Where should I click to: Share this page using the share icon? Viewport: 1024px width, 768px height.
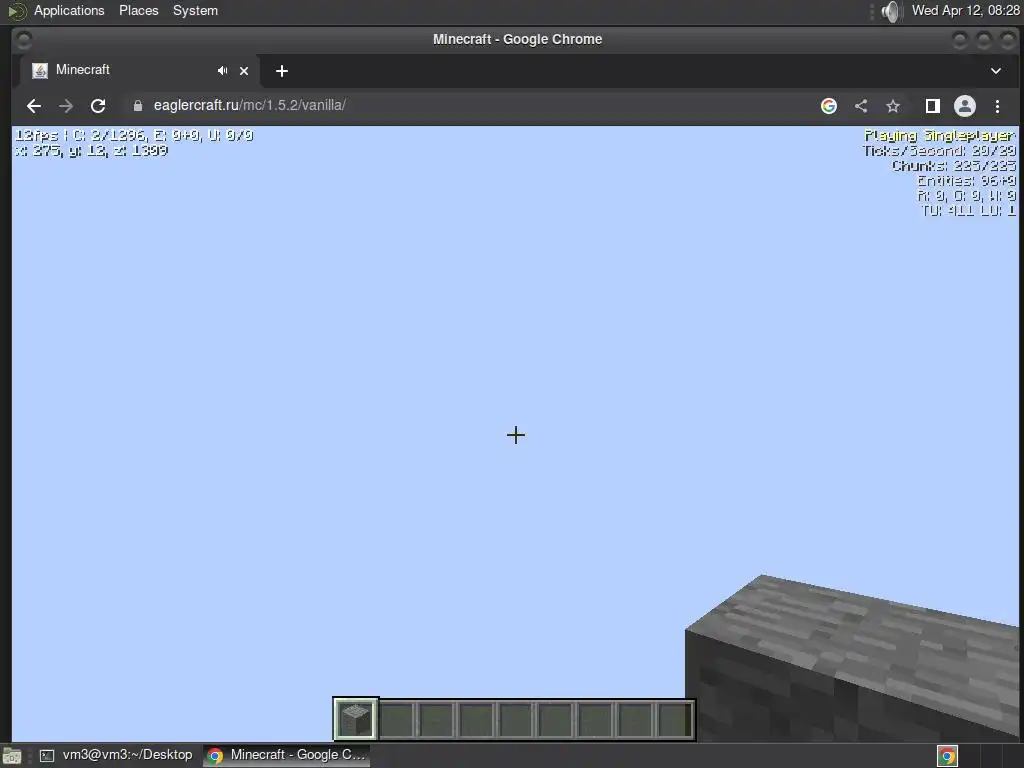coord(861,106)
